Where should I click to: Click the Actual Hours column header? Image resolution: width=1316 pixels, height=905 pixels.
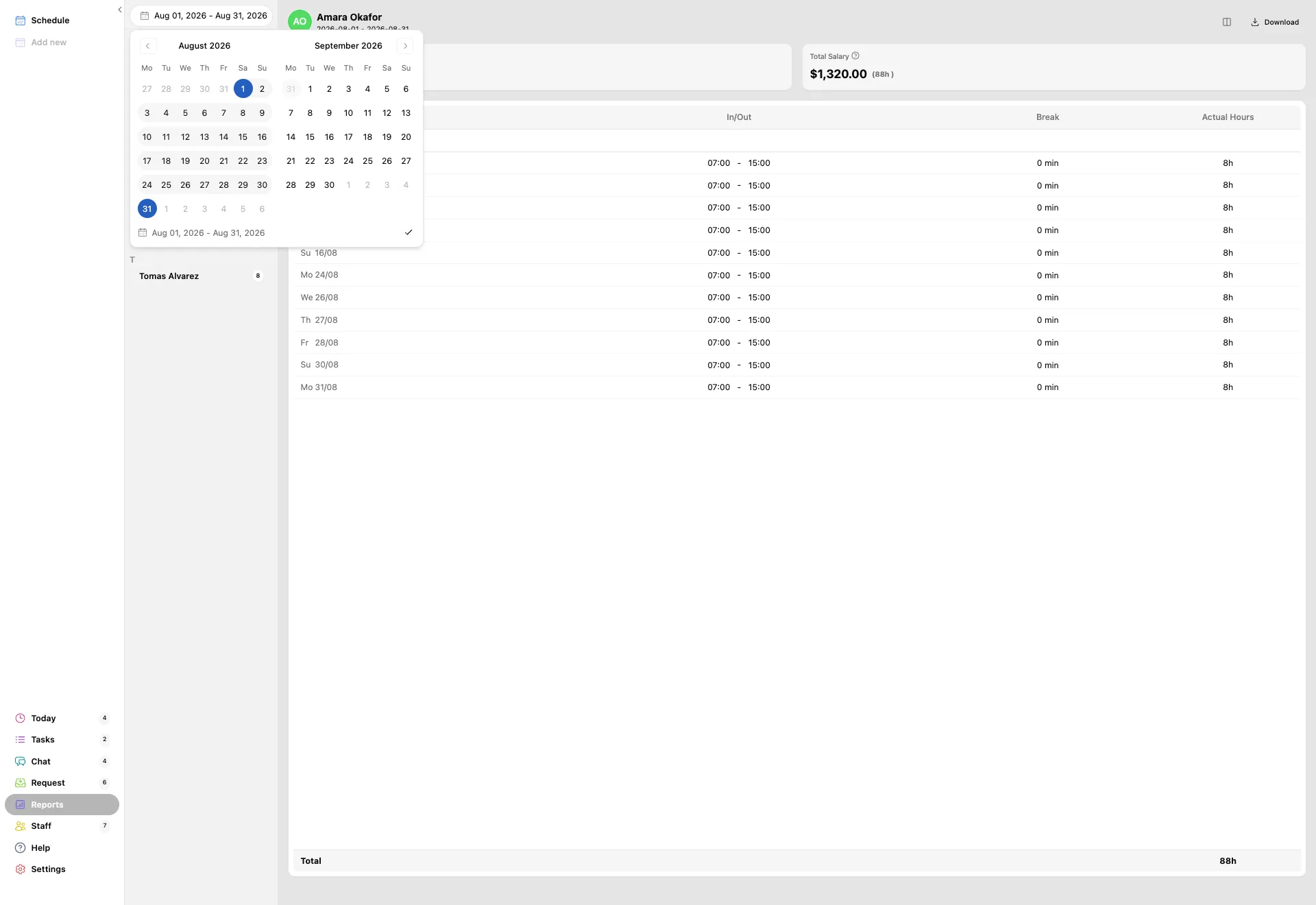[1228, 117]
